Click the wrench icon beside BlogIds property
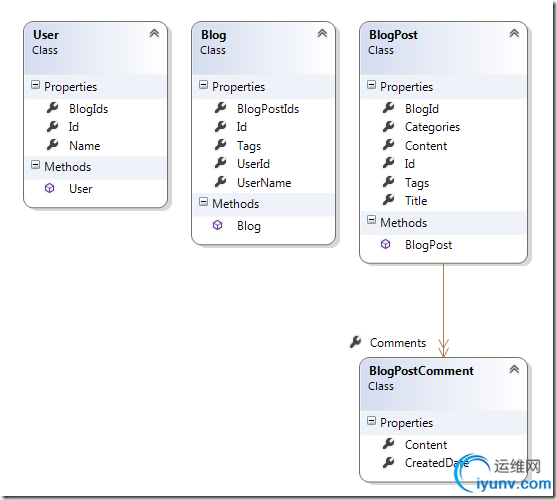Screen dimensions: 557x500 tap(53, 108)
